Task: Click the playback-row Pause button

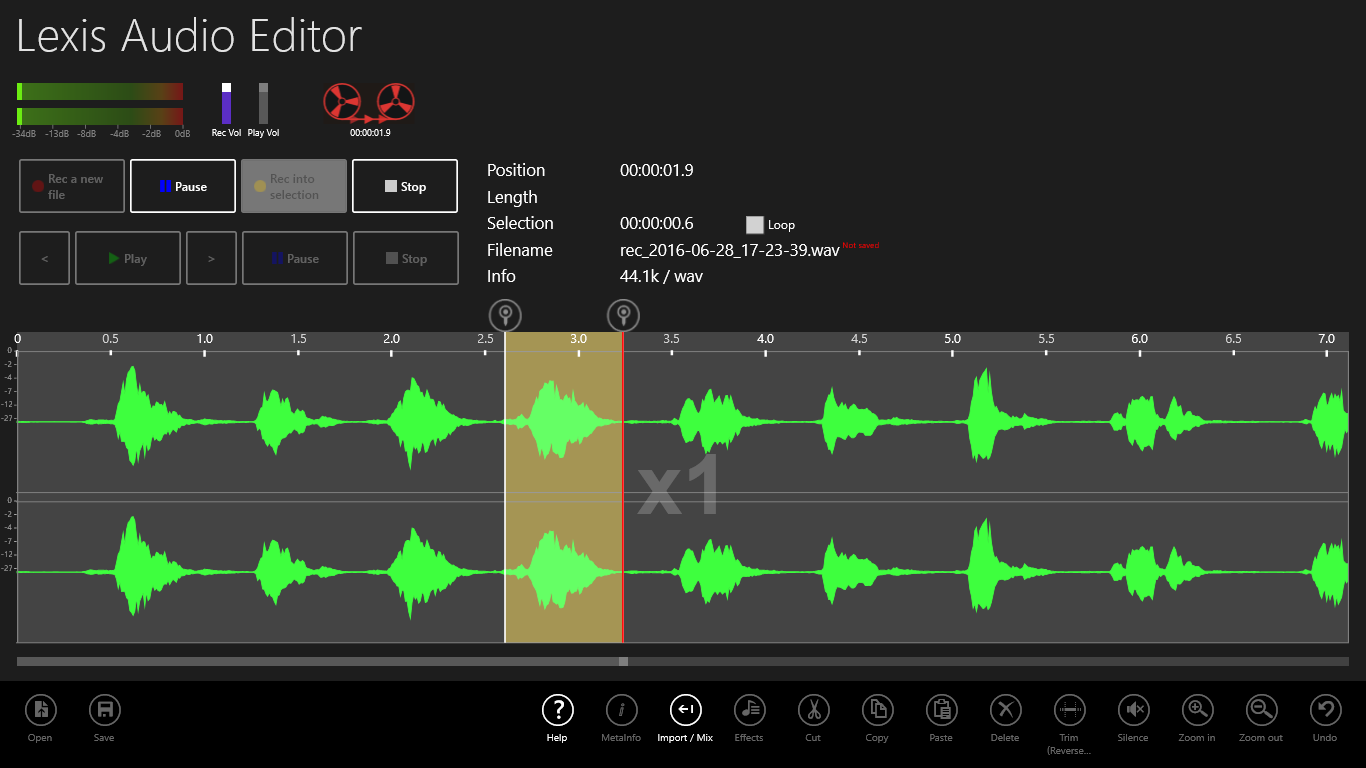Action: [x=295, y=258]
